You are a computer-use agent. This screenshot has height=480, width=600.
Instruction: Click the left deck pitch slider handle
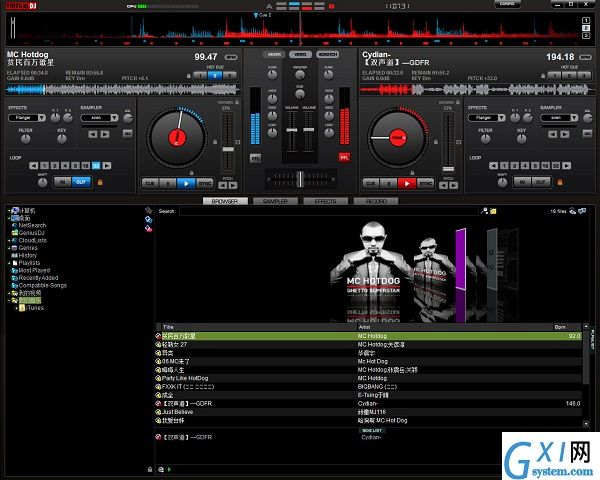[x=228, y=149]
